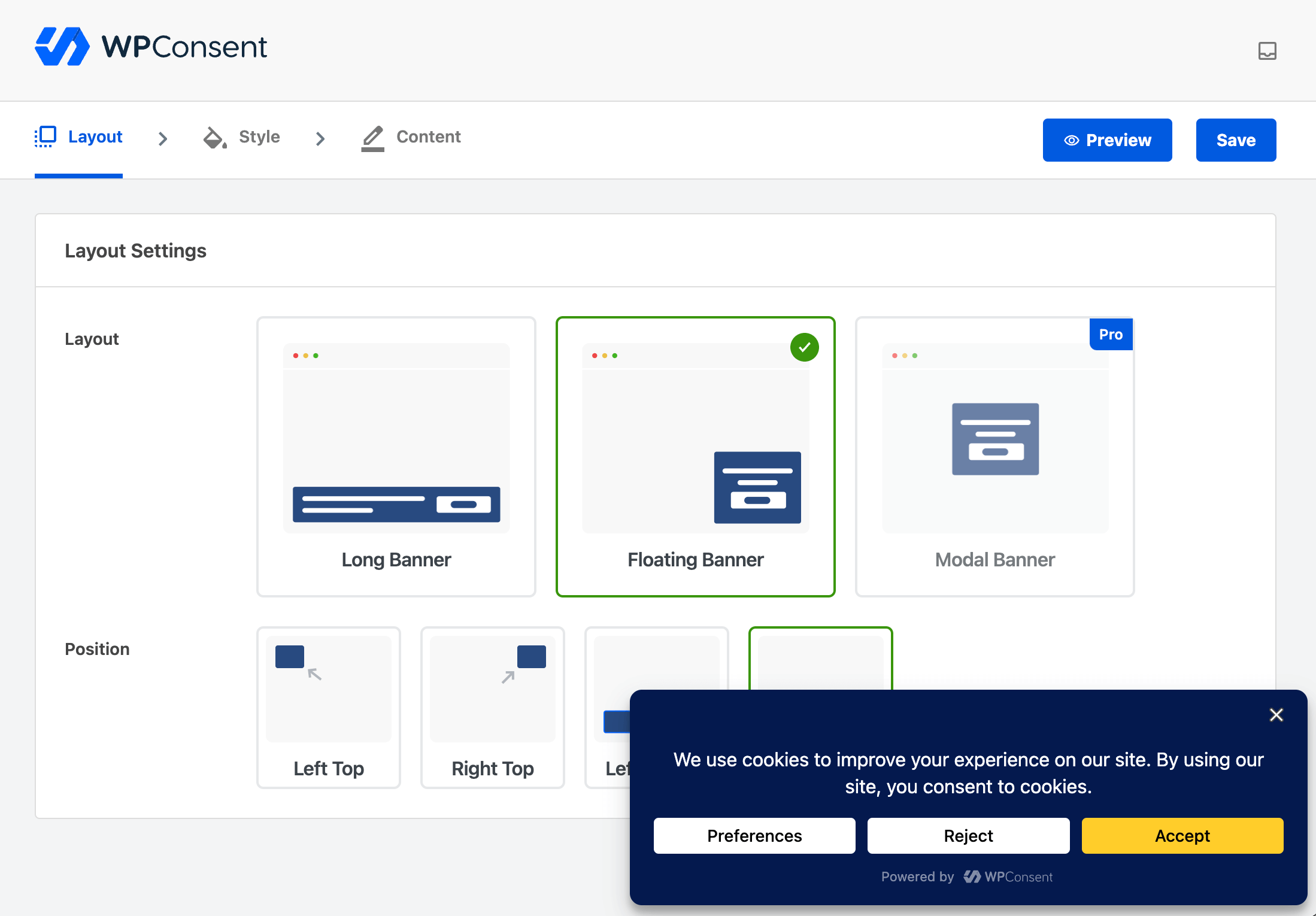Click the Style paint bucket icon

click(215, 137)
